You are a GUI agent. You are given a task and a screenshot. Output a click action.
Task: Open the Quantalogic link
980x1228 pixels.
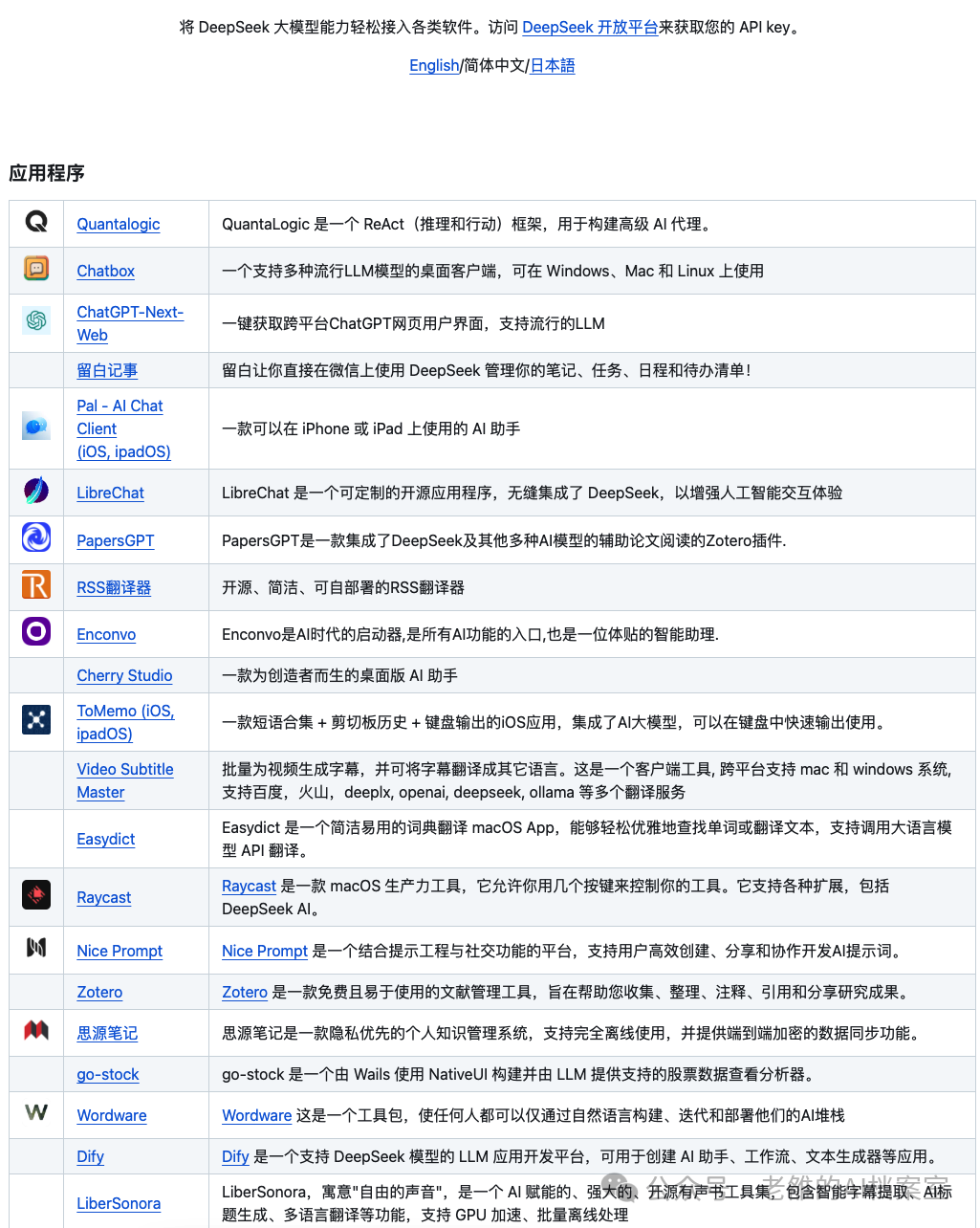pyautogui.click(x=119, y=224)
